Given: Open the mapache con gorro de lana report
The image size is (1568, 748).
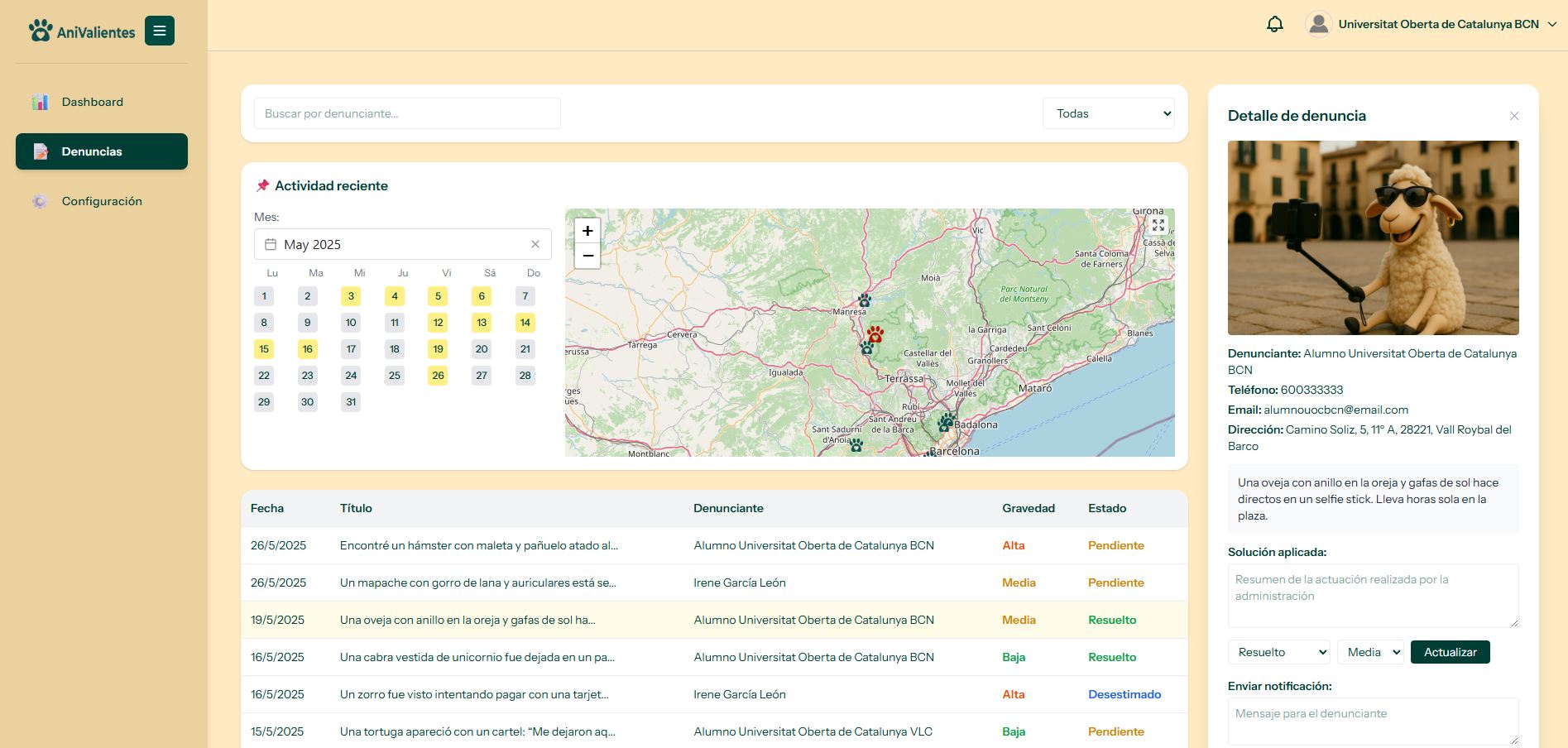Looking at the screenshot, I should pos(714,583).
